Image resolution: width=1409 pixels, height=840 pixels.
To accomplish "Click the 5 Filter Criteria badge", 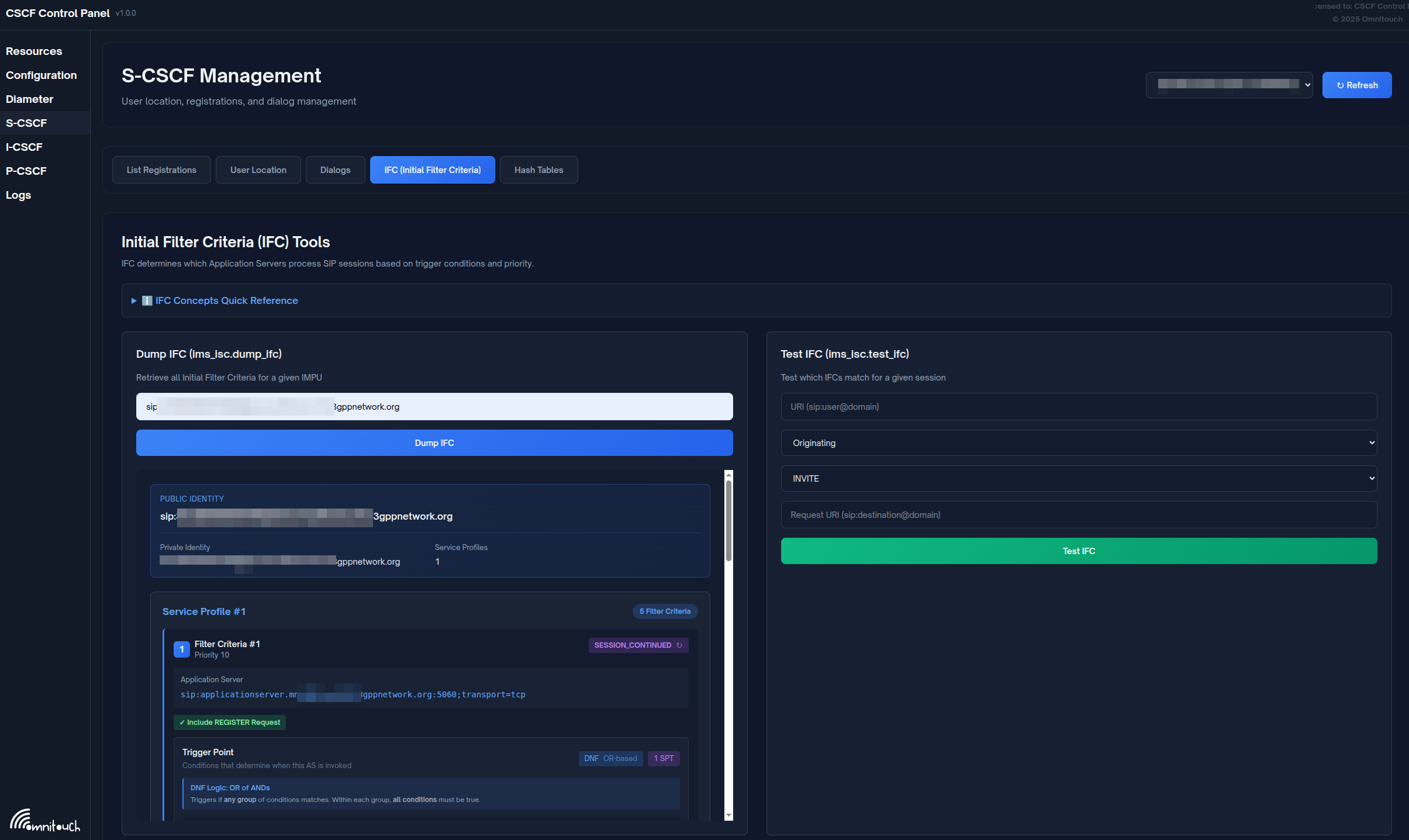I will (x=665, y=611).
